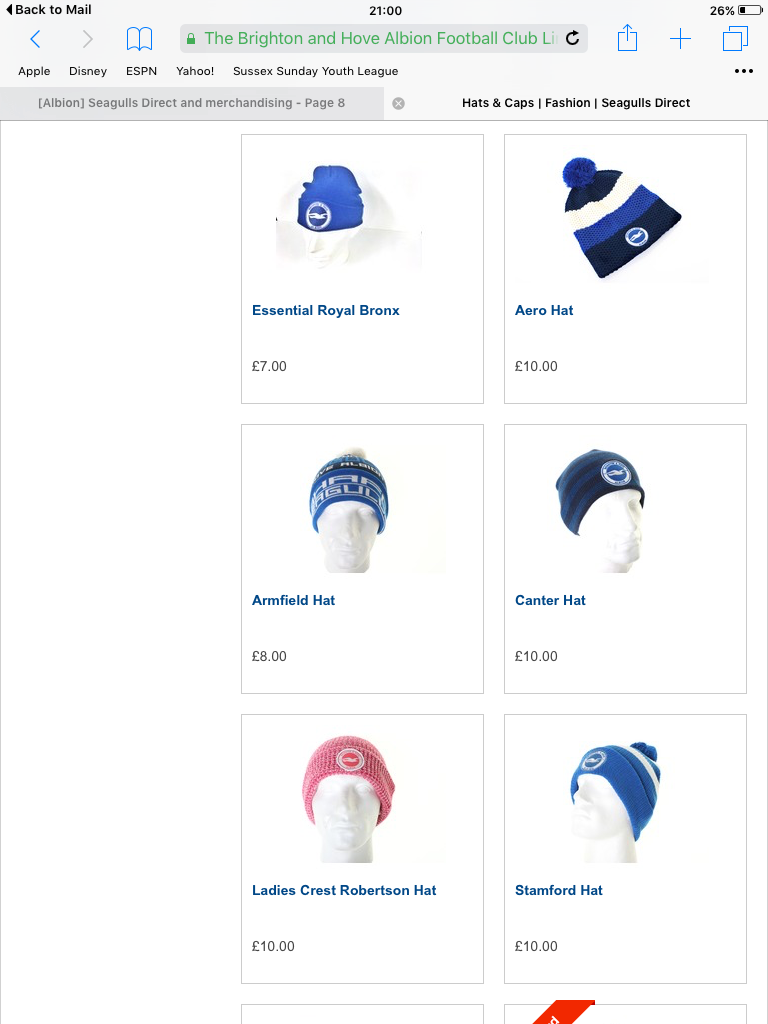Open the bookmarks book icon
The height and width of the screenshot is (1024, 768).
tap(139, 39)
